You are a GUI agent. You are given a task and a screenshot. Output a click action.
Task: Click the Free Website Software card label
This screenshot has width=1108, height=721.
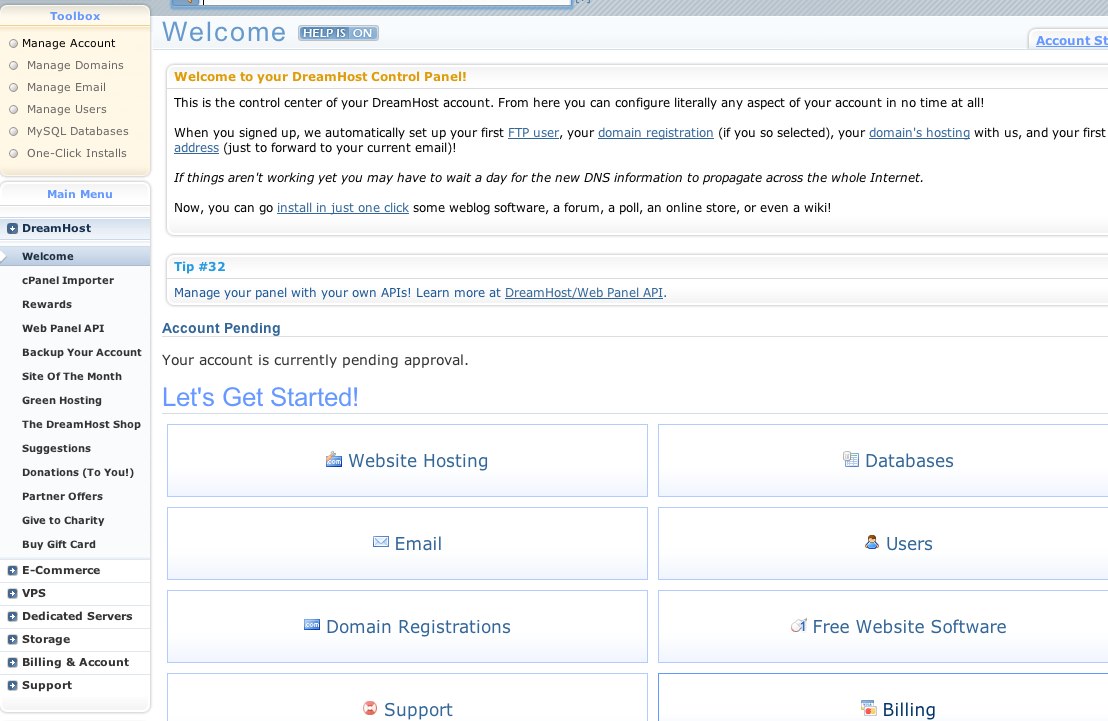click(x=909, y=627)
